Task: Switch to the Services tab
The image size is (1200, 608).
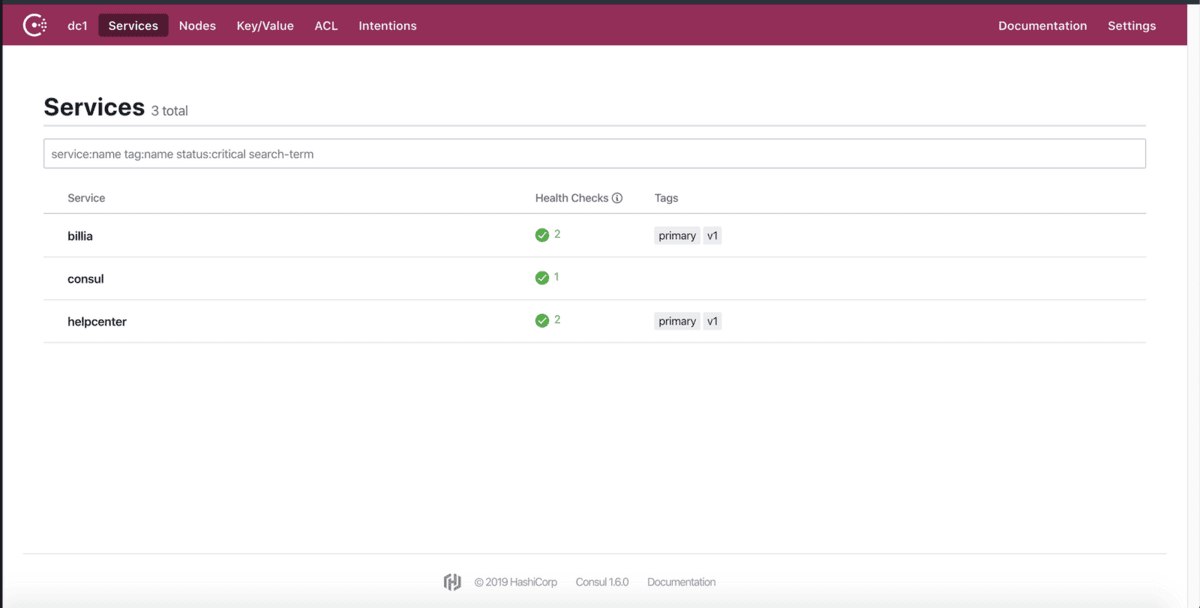Action: click(133, 26)
